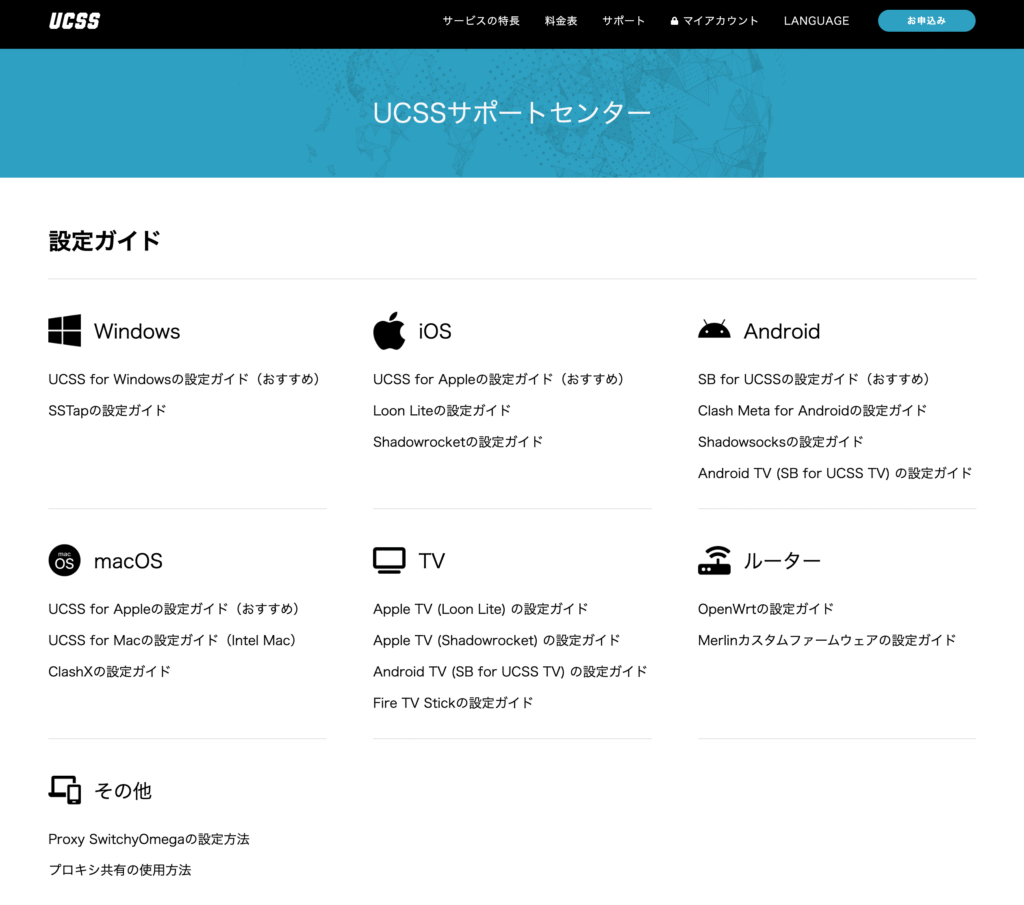Viewport: 1024px width, 905px height.
Task: Open iOS UCSS for Appleの設定ガイド link
Action: [x=499, y=379]
